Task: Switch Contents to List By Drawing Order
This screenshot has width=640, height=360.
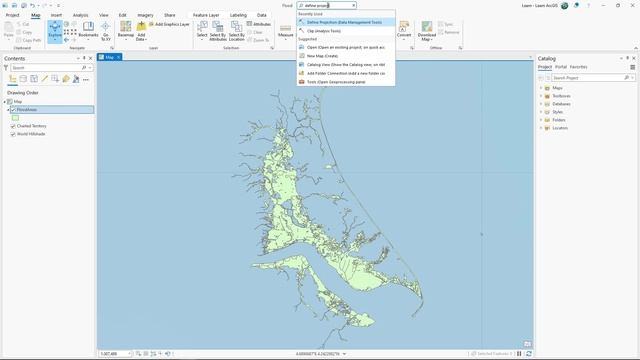Action: tap(13, 79)
